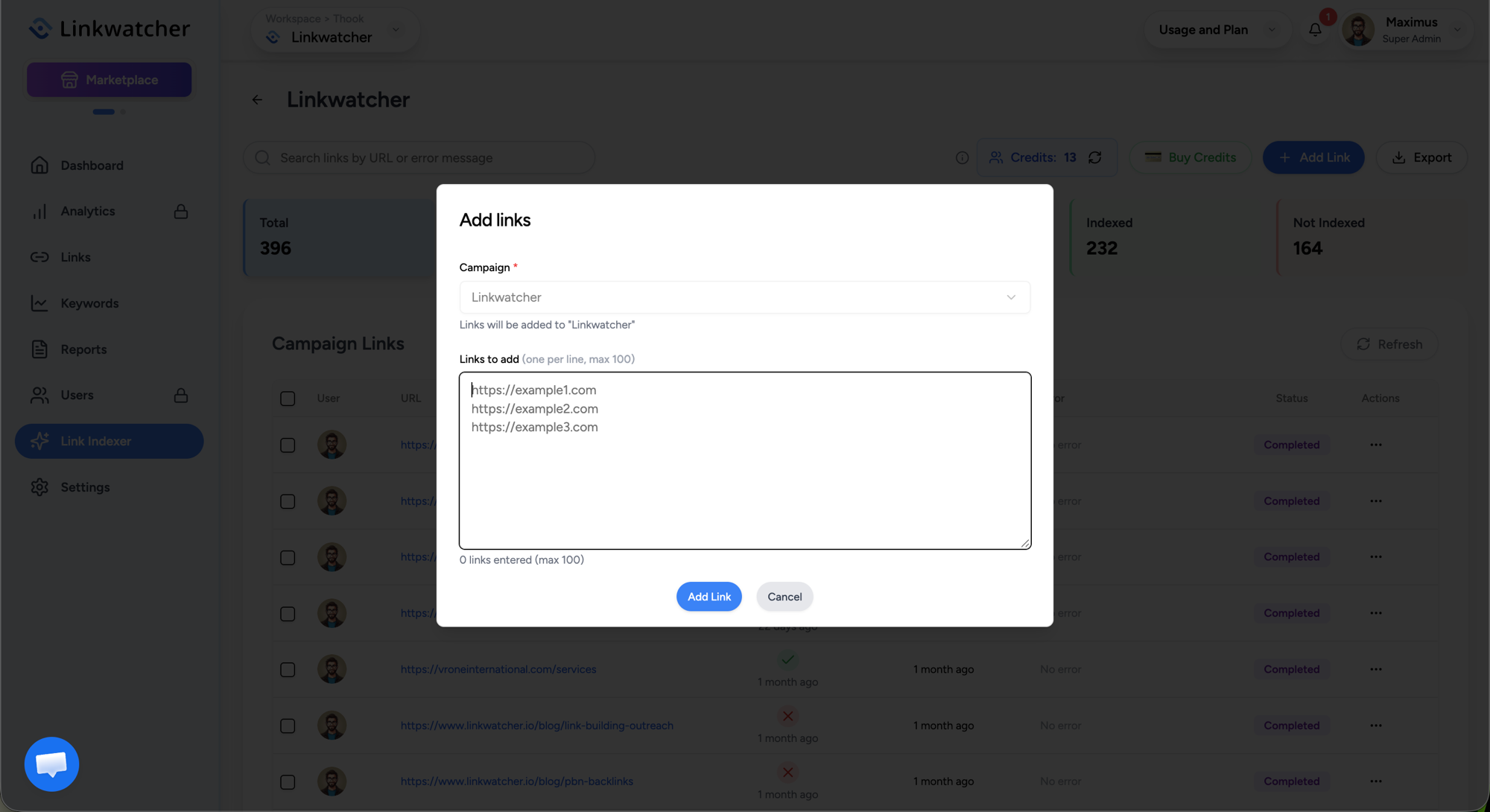This screenshot has width=1490, height=812.
Task: Click the Not Indexed 164 stat card
Action: click(1373, 238)
